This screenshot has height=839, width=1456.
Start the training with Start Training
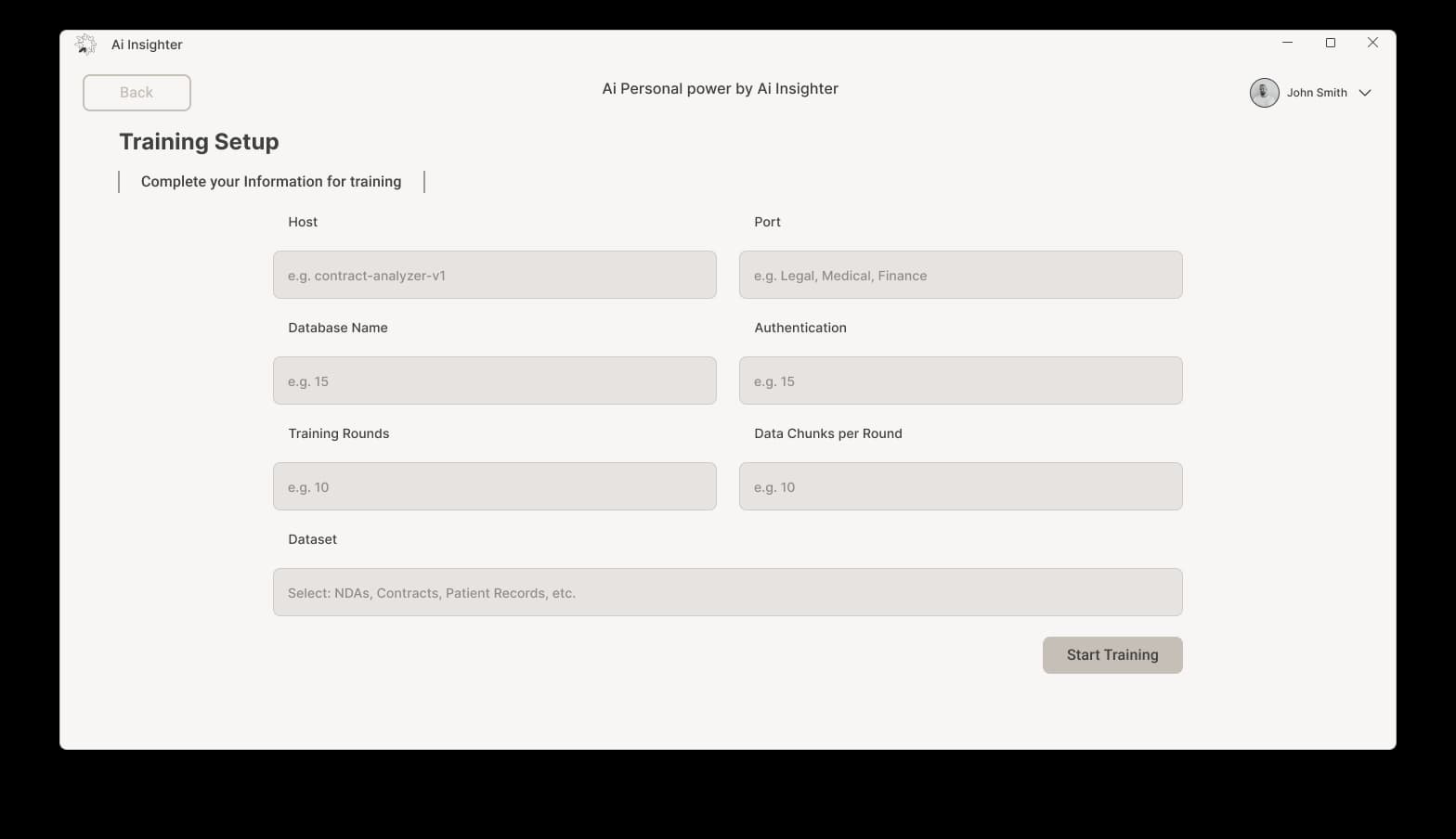click(1111, 655)
